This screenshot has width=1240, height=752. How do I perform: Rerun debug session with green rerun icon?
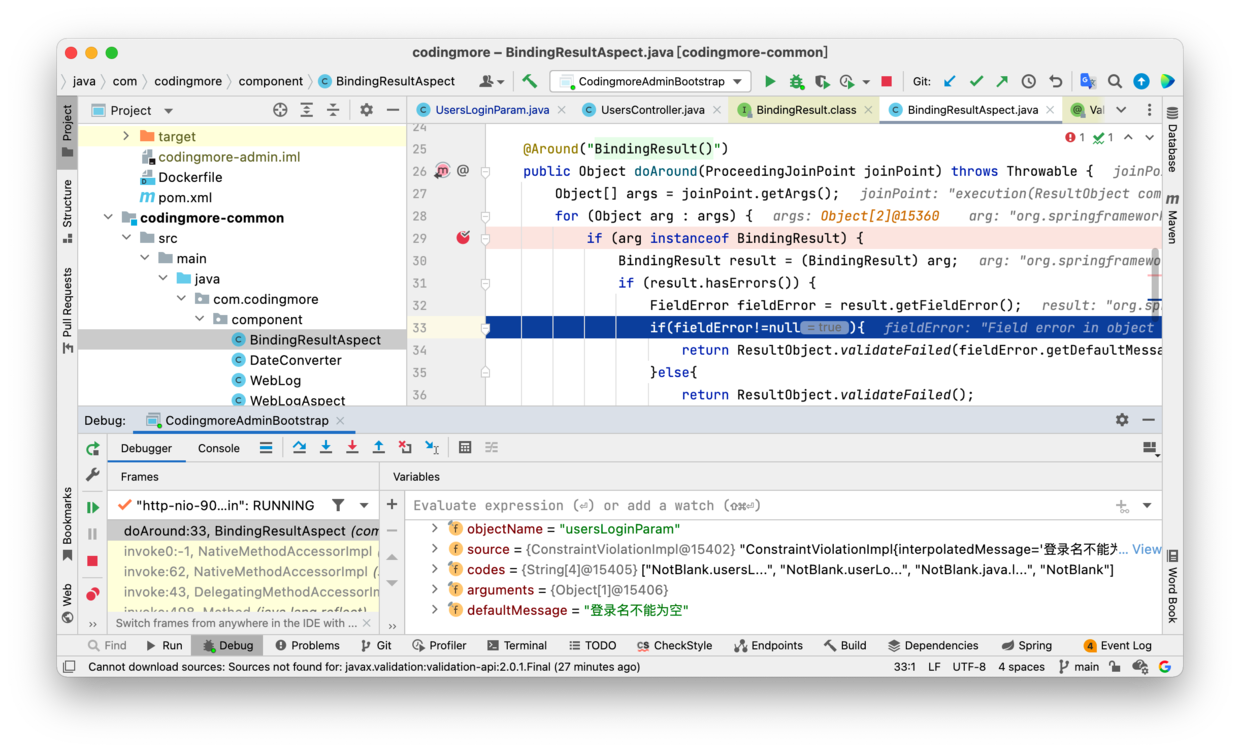(x=93, y=449)
